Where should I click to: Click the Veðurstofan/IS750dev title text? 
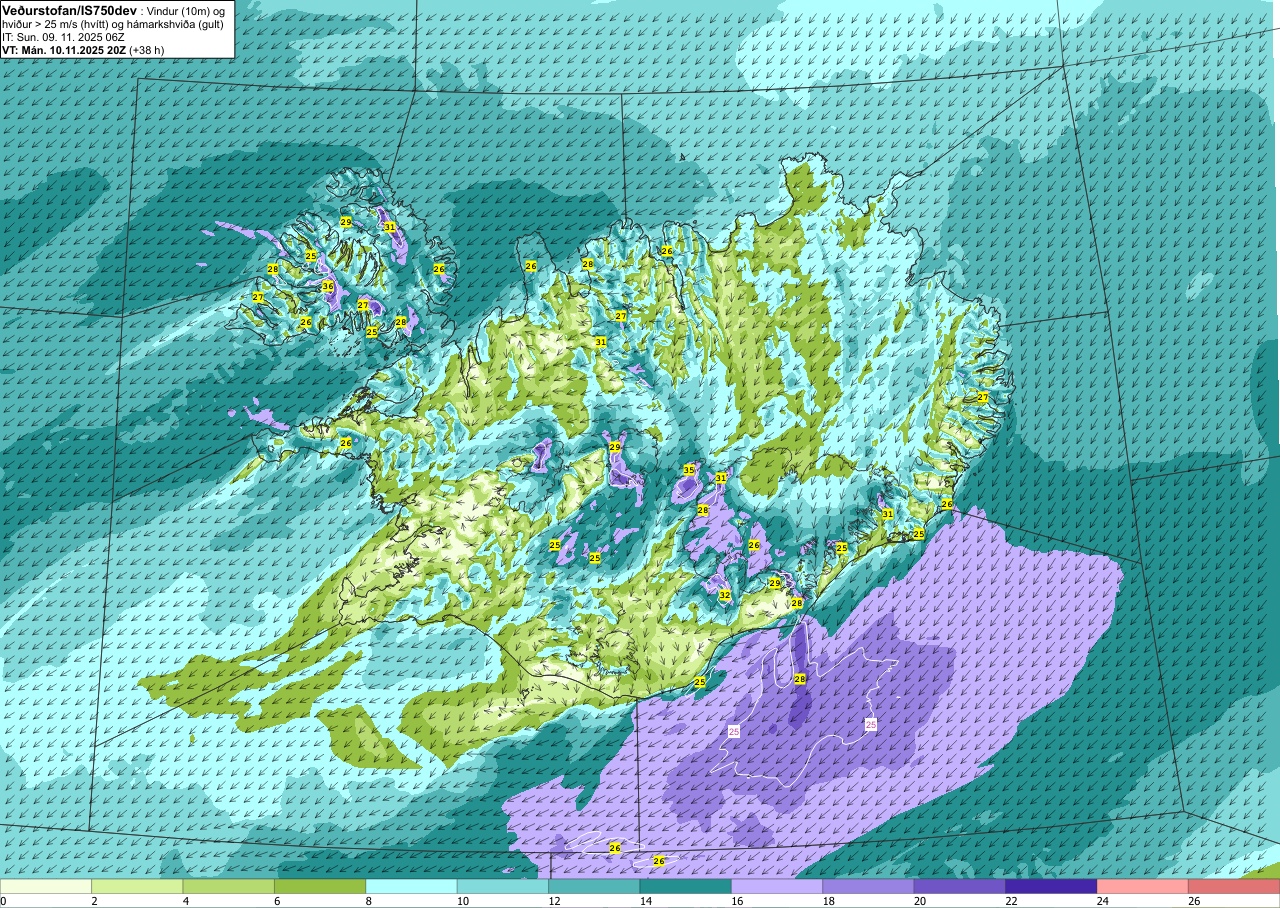click(x=68, y=9)
